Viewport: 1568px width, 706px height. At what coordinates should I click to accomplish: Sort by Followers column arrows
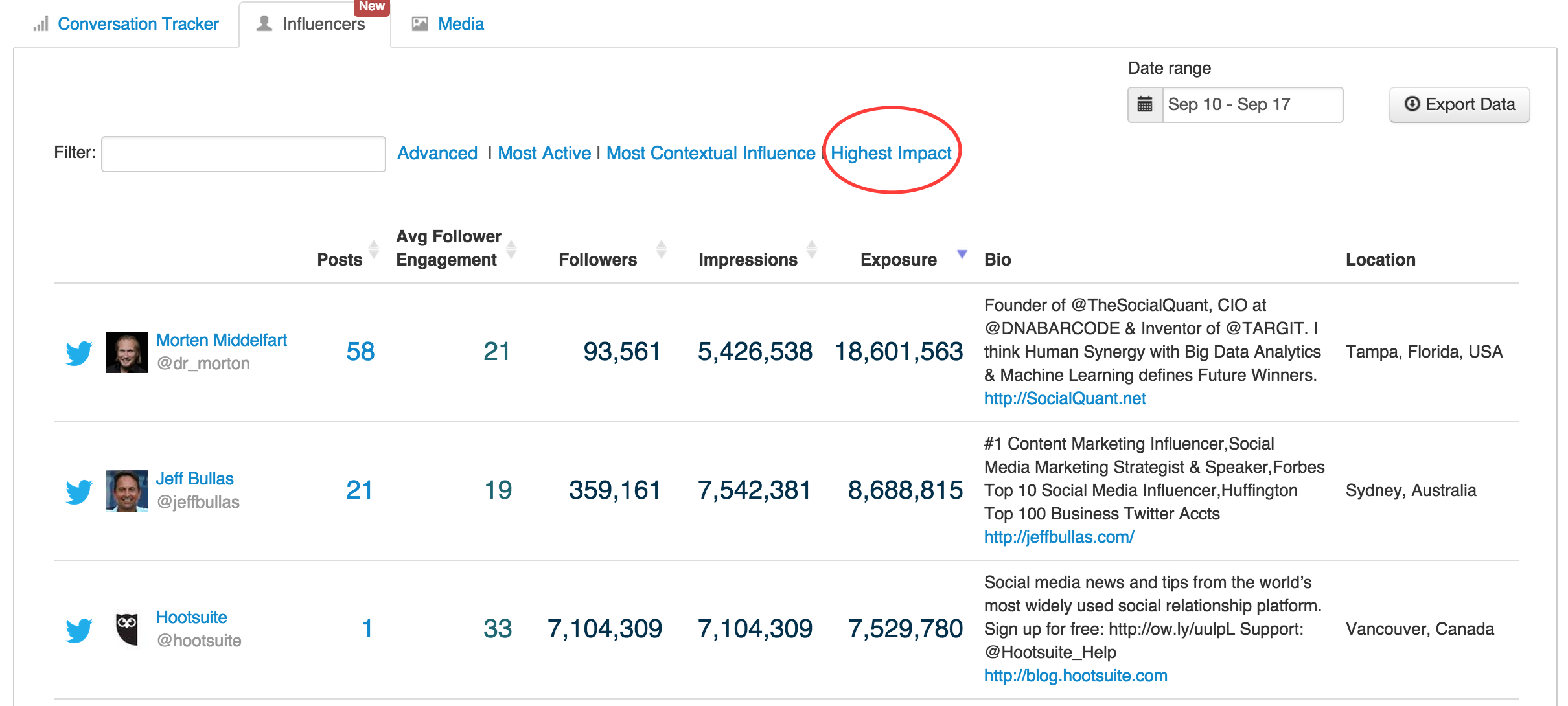pyautogui.click(x=662, y=249)
